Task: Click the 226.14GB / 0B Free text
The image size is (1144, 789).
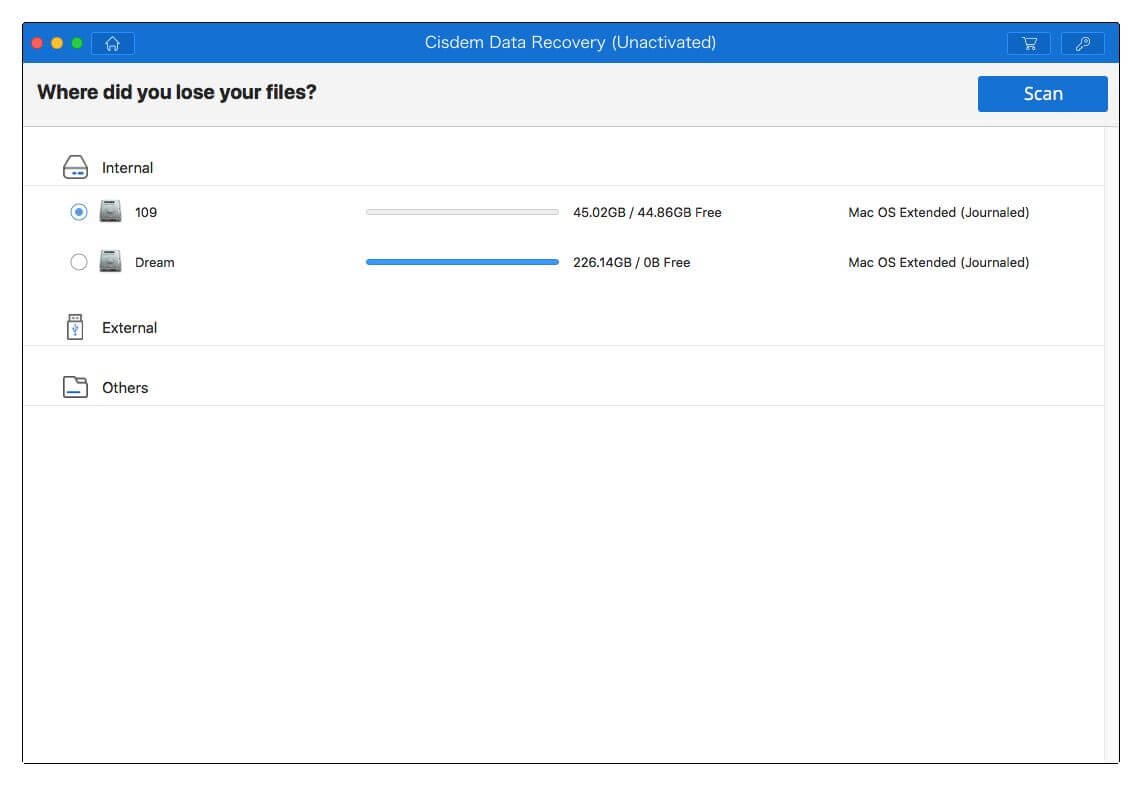Action: coord(631,262)
